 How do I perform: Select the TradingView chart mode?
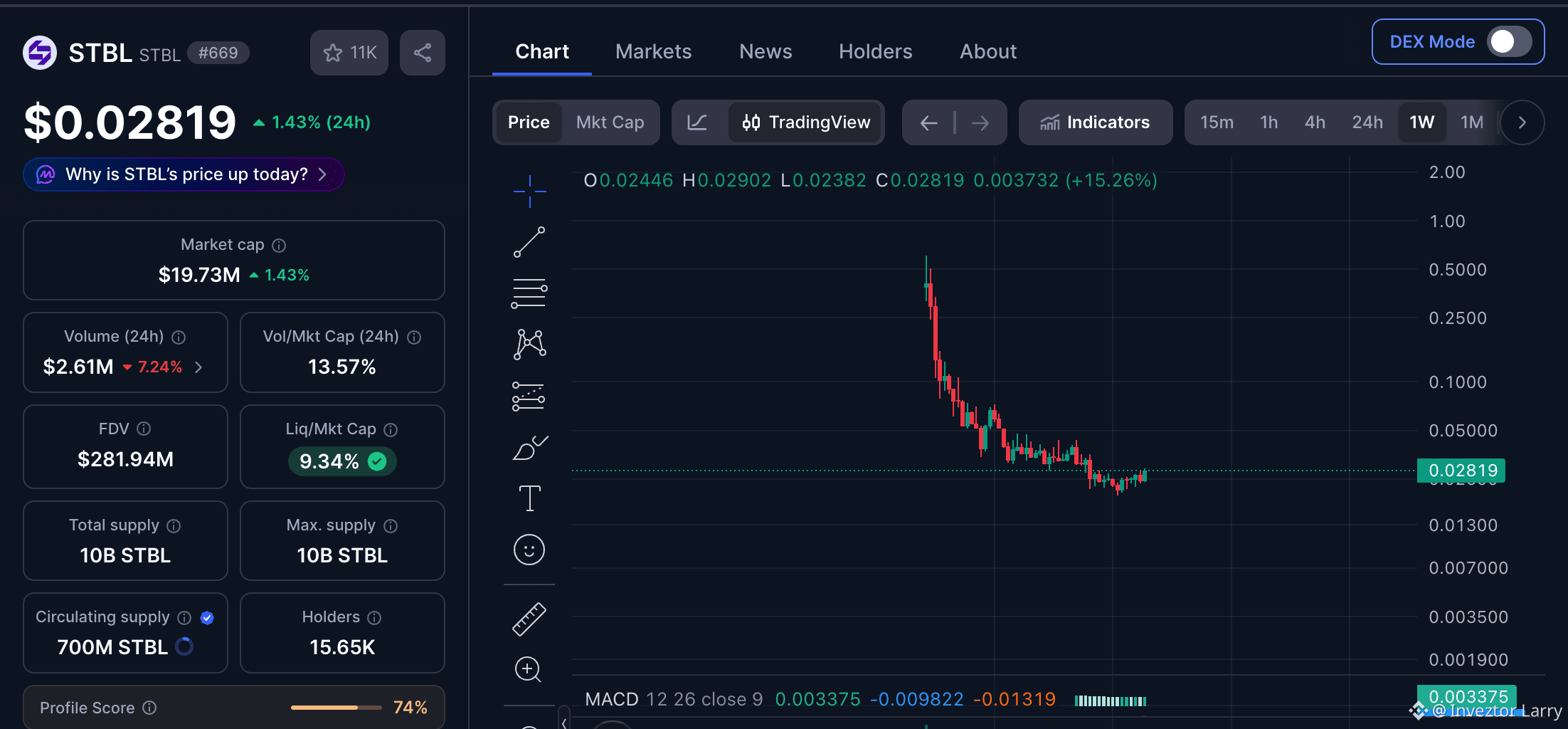[x=806, y=122]
